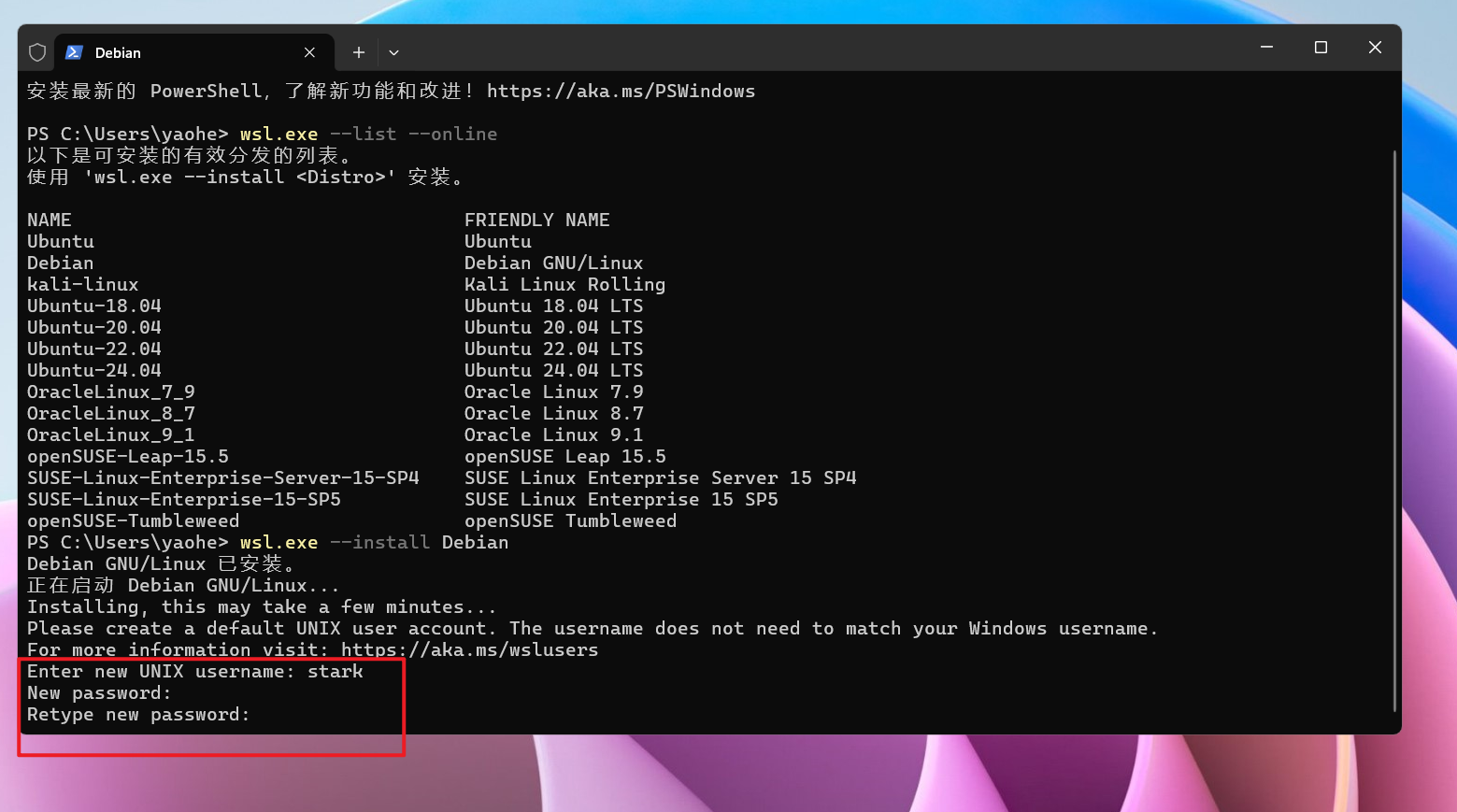Image resolution: width=1457 pixels, height=812 pixels.
Task: Click the 'OracleLinux_8_7' distro name
Action: click(110, 413)
